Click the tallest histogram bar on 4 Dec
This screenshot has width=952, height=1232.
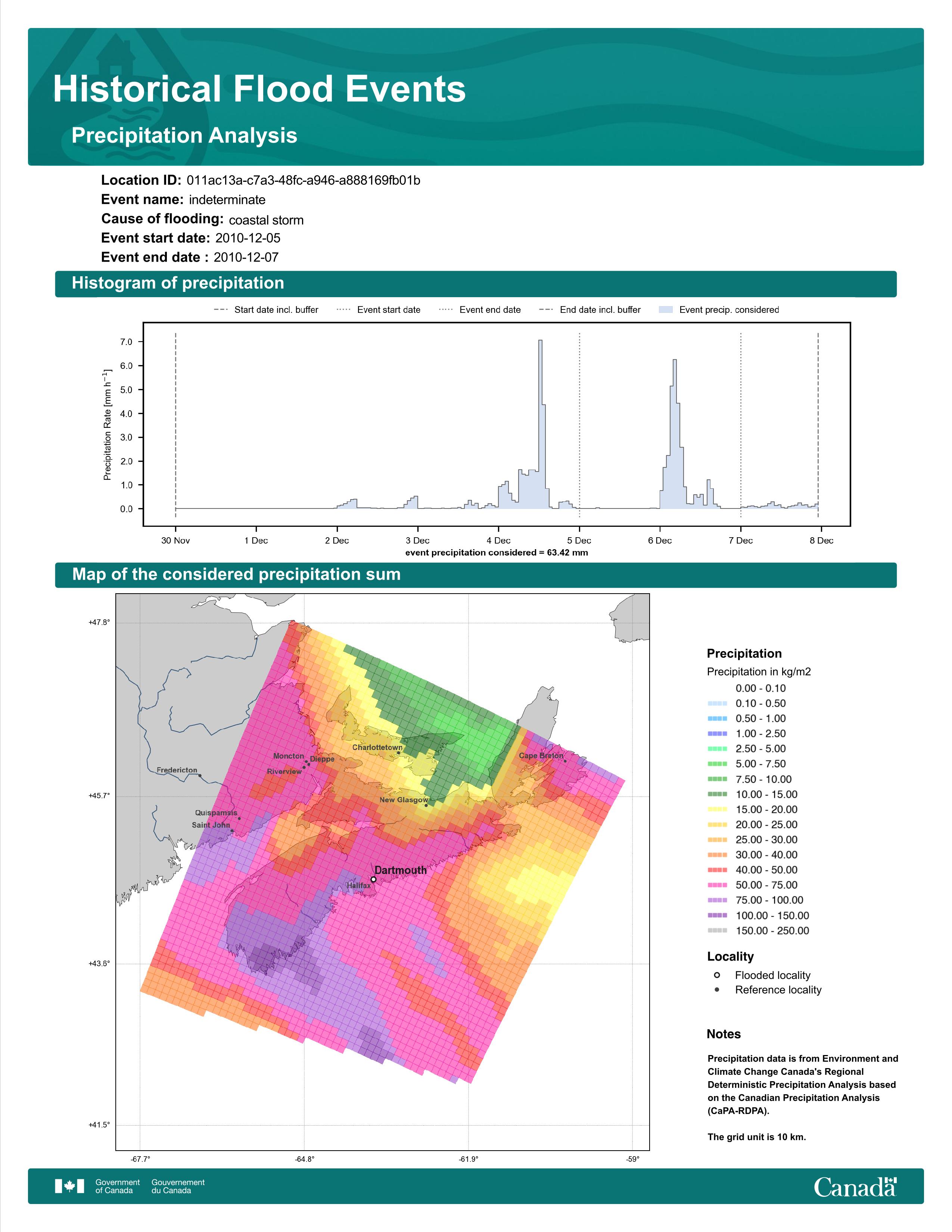(540, 424)
